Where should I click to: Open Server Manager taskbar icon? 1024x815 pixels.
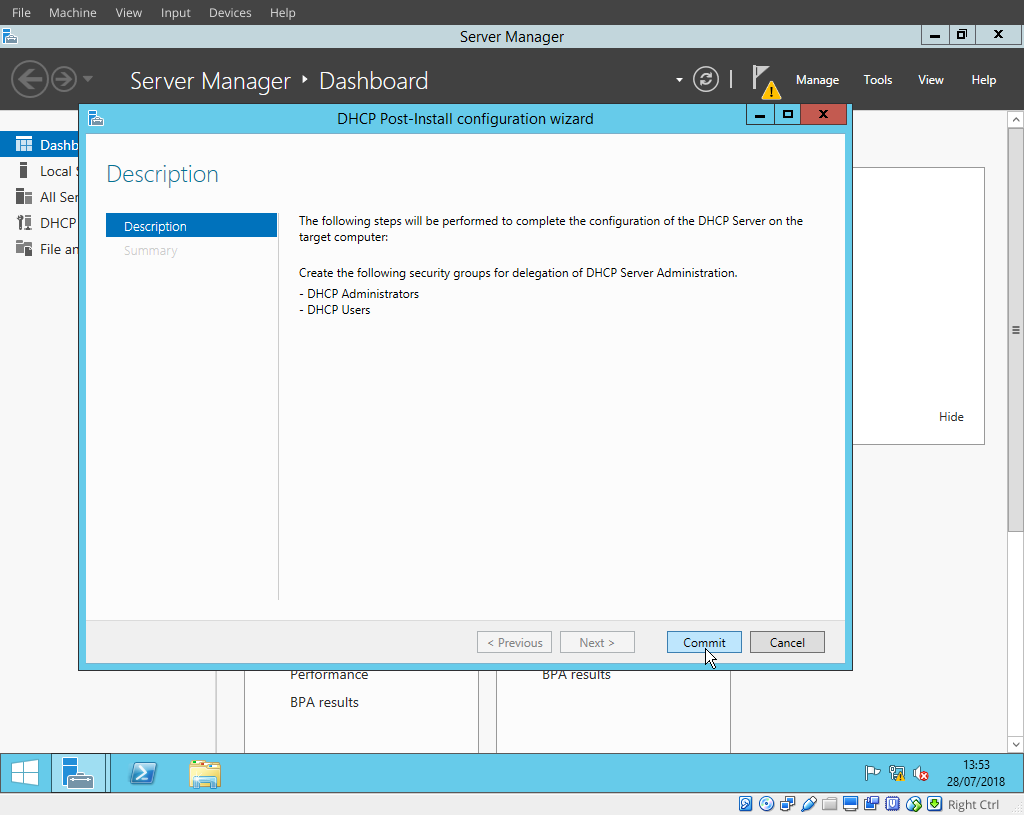tap(78, 773)
